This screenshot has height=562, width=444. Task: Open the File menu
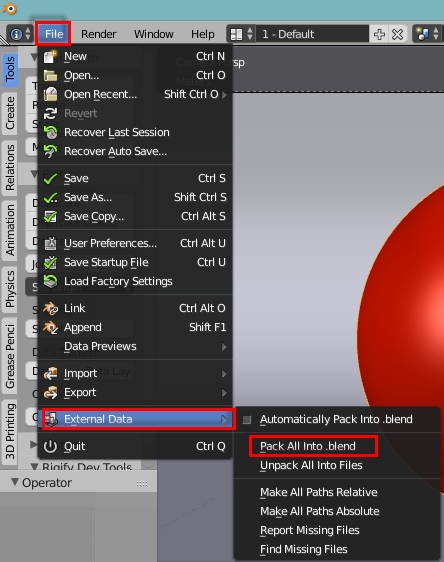[53, 34]
